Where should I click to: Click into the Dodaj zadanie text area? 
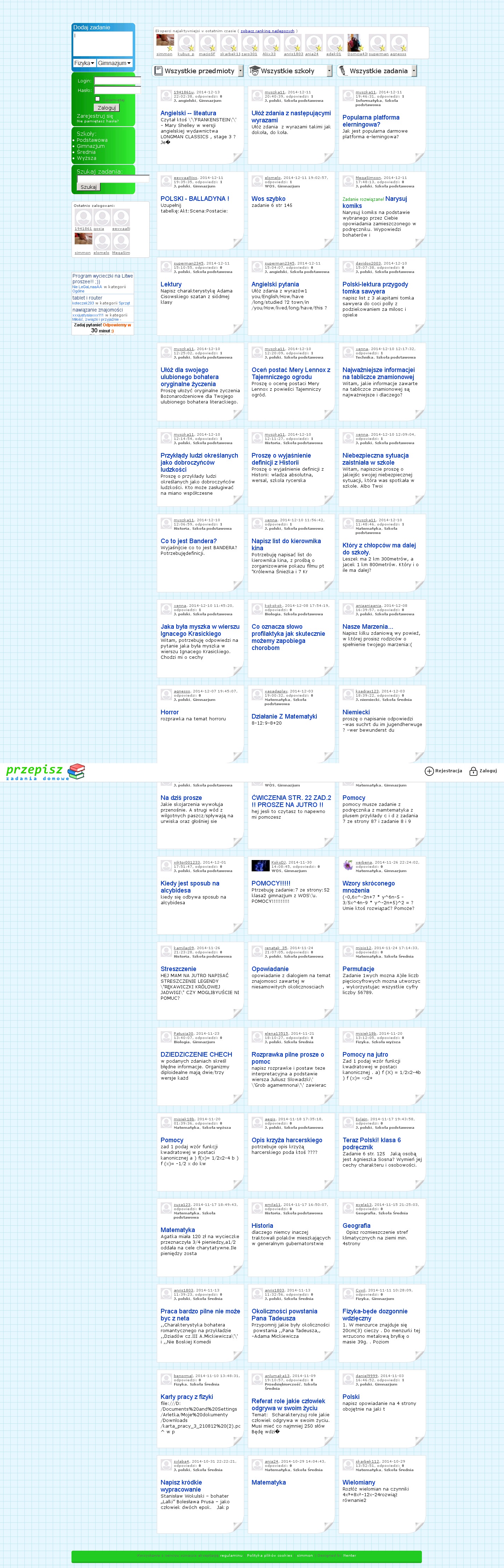[x=103, y=44]
